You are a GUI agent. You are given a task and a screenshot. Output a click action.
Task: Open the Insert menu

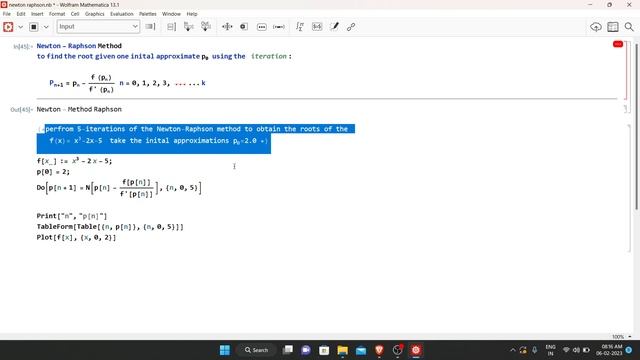(37, 14)
